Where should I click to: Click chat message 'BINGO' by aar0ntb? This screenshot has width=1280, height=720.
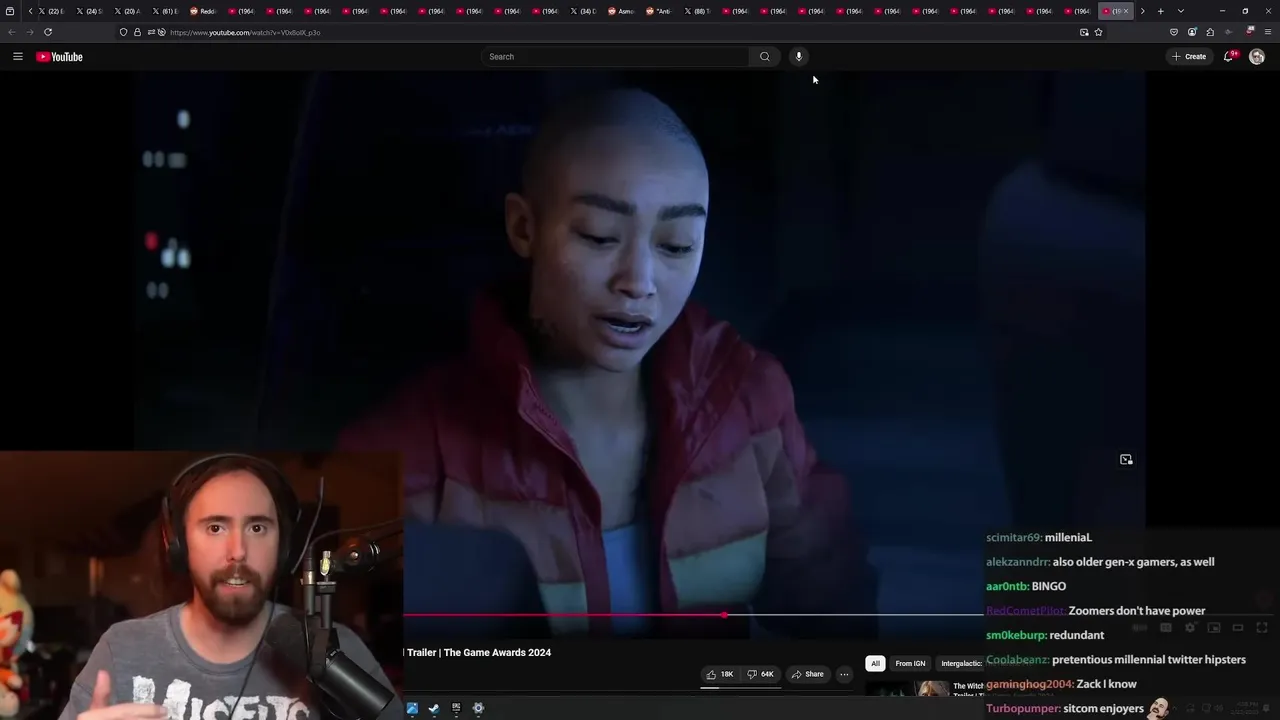point(1026,587)
